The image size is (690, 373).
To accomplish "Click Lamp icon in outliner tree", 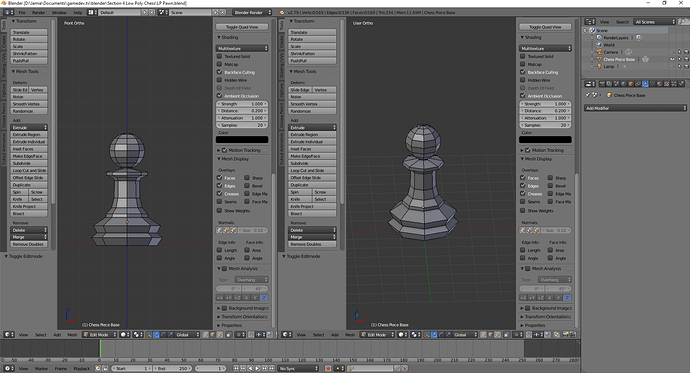I will tap(599, 66).
